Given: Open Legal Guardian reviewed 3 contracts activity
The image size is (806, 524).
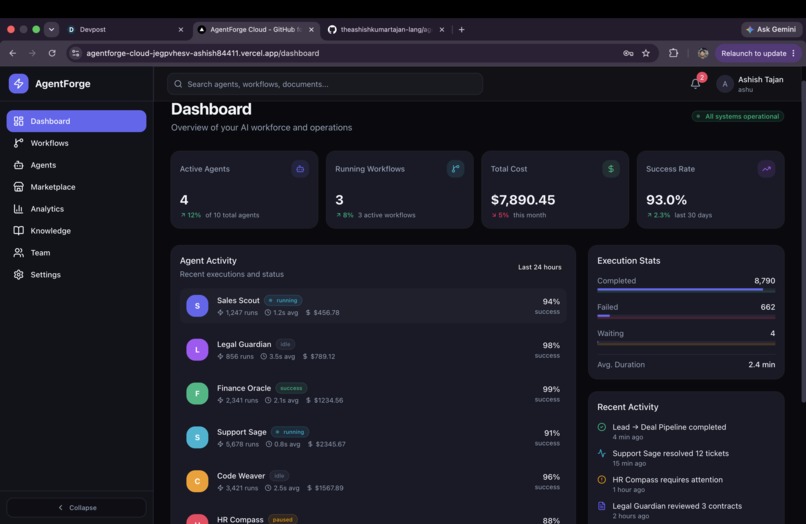Looking at the screenshot, I should click(x=686, y=510).
